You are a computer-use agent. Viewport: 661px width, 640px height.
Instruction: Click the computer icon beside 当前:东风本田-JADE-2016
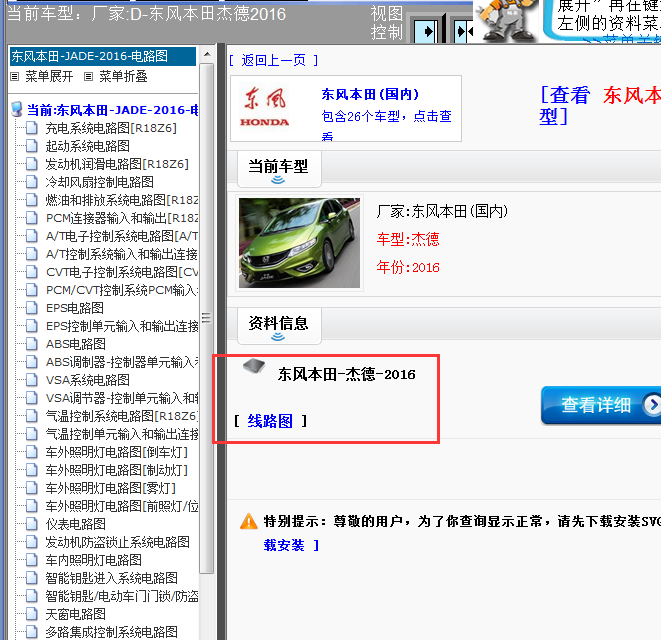pos(16,109)
